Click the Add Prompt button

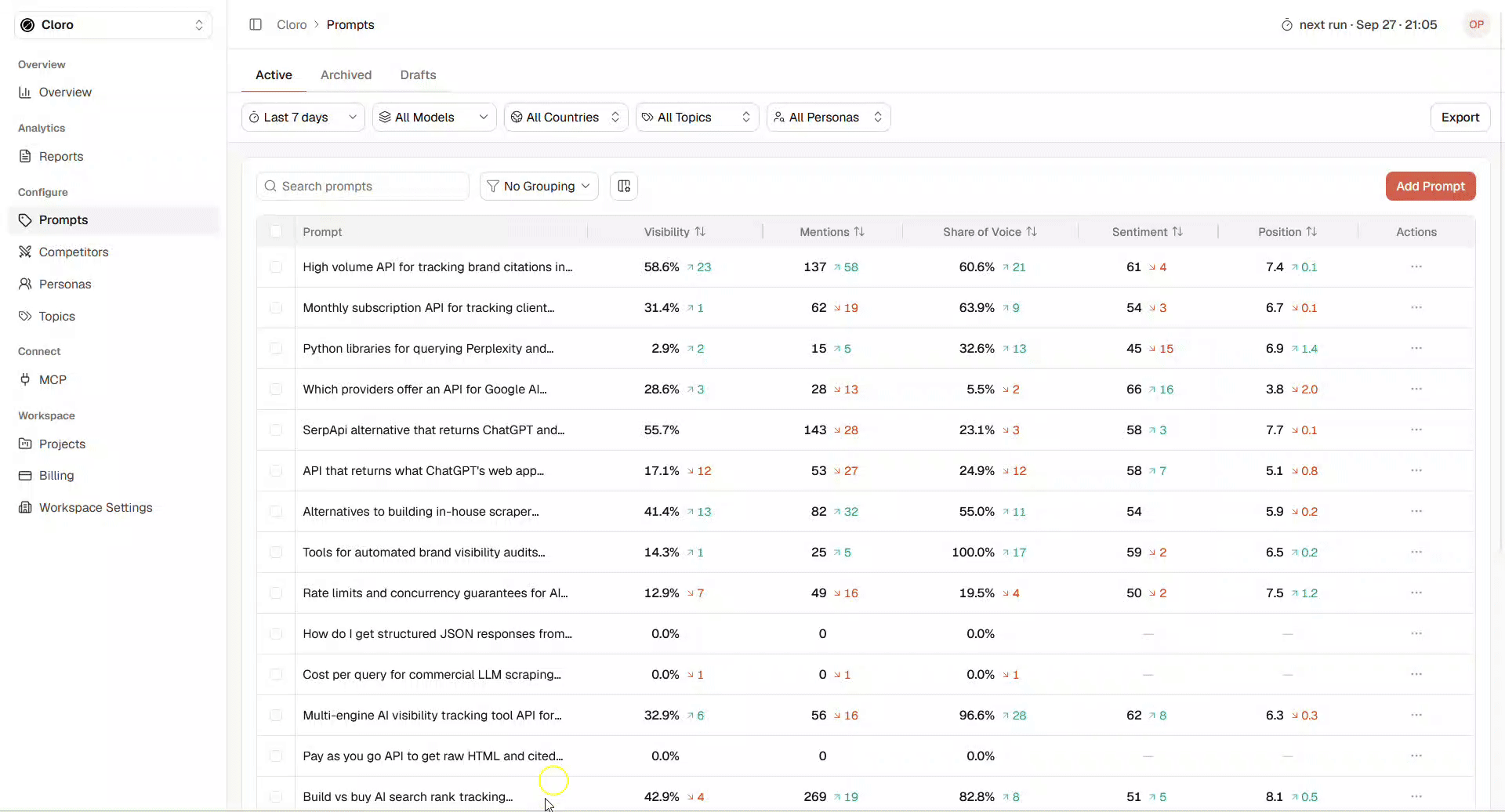coord(1431,186)
